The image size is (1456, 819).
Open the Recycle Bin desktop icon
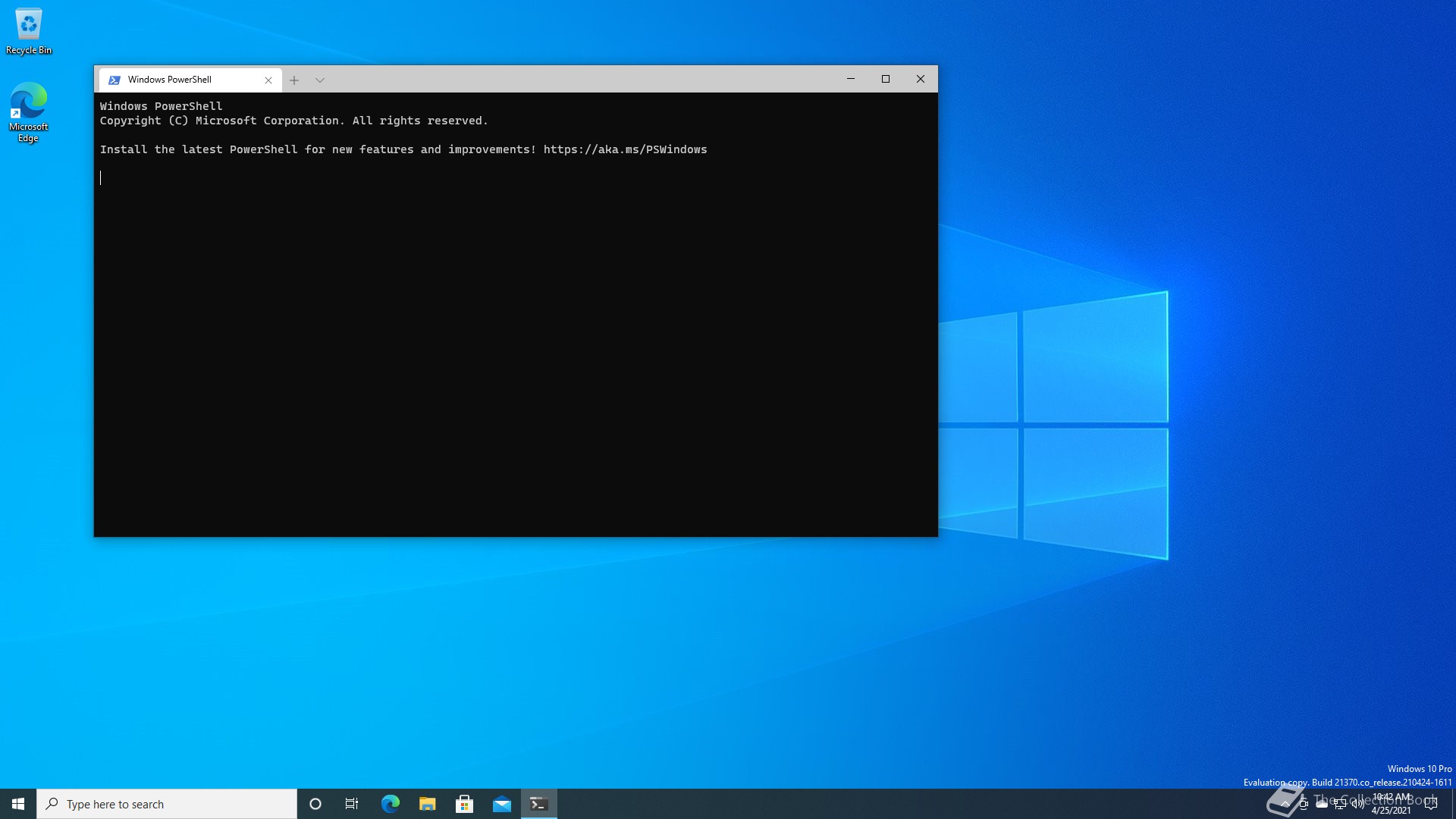(x=29, y=31)
